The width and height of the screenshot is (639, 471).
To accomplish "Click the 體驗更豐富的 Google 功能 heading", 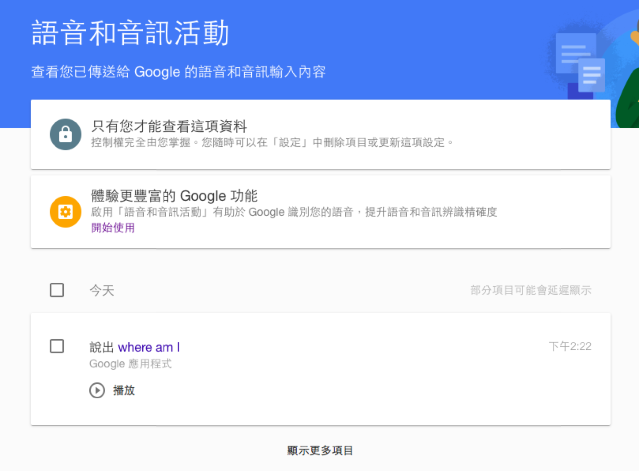I will 174,196.
